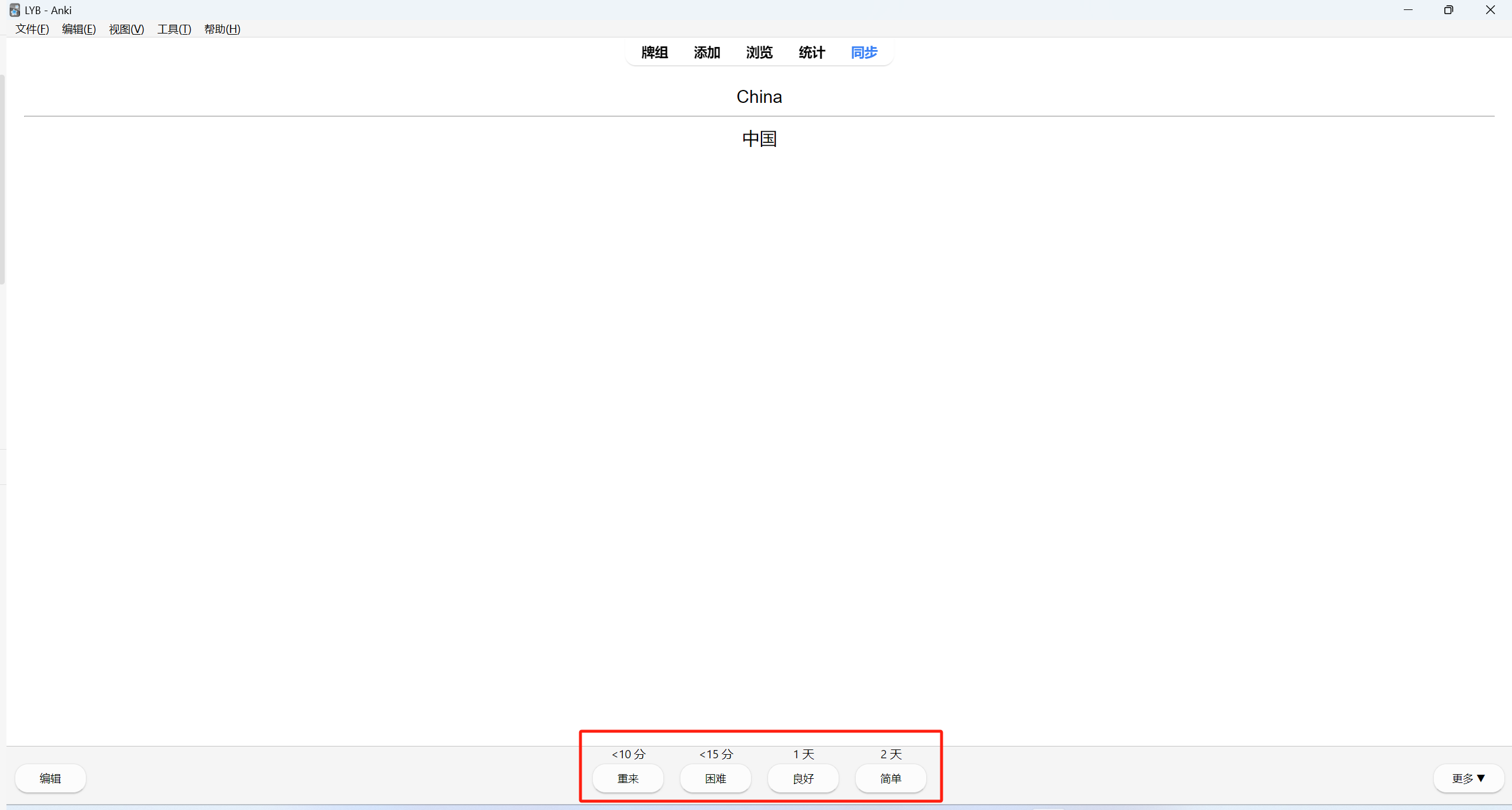Open the 视图(V) menu

126,29
